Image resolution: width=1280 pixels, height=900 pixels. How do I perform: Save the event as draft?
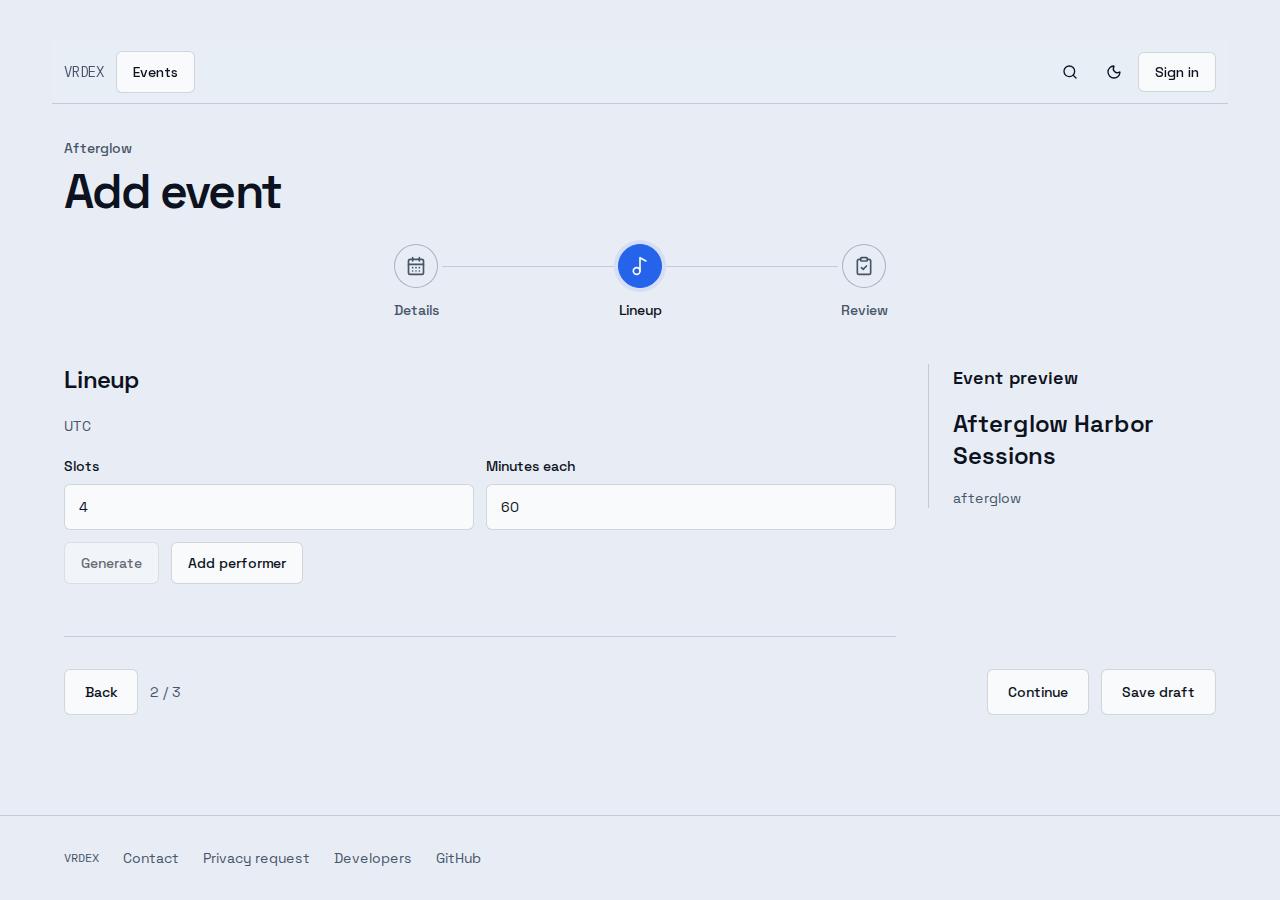pos(1158,692)
